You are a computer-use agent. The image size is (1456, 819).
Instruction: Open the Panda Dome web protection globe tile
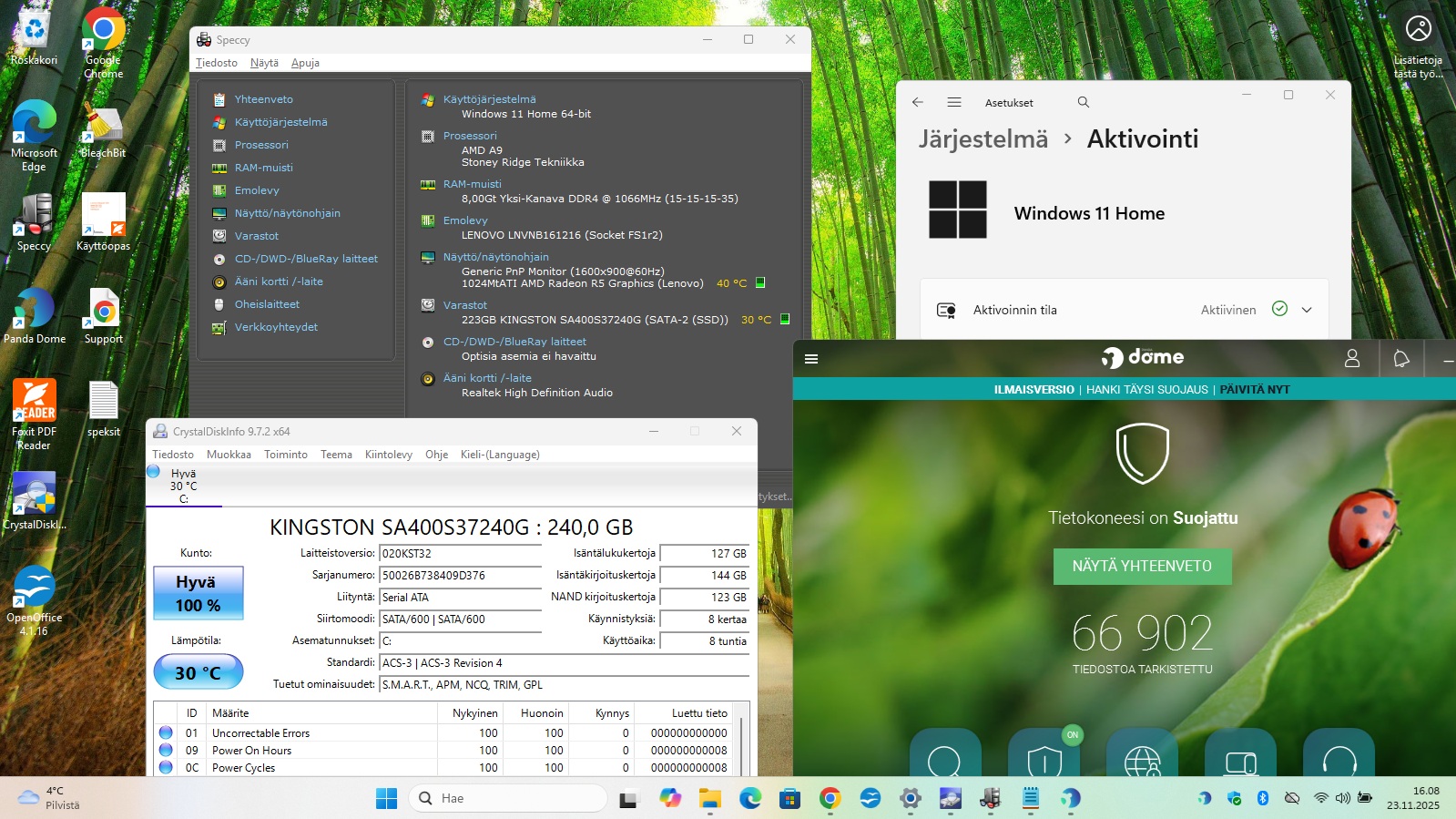point(1142,758)
